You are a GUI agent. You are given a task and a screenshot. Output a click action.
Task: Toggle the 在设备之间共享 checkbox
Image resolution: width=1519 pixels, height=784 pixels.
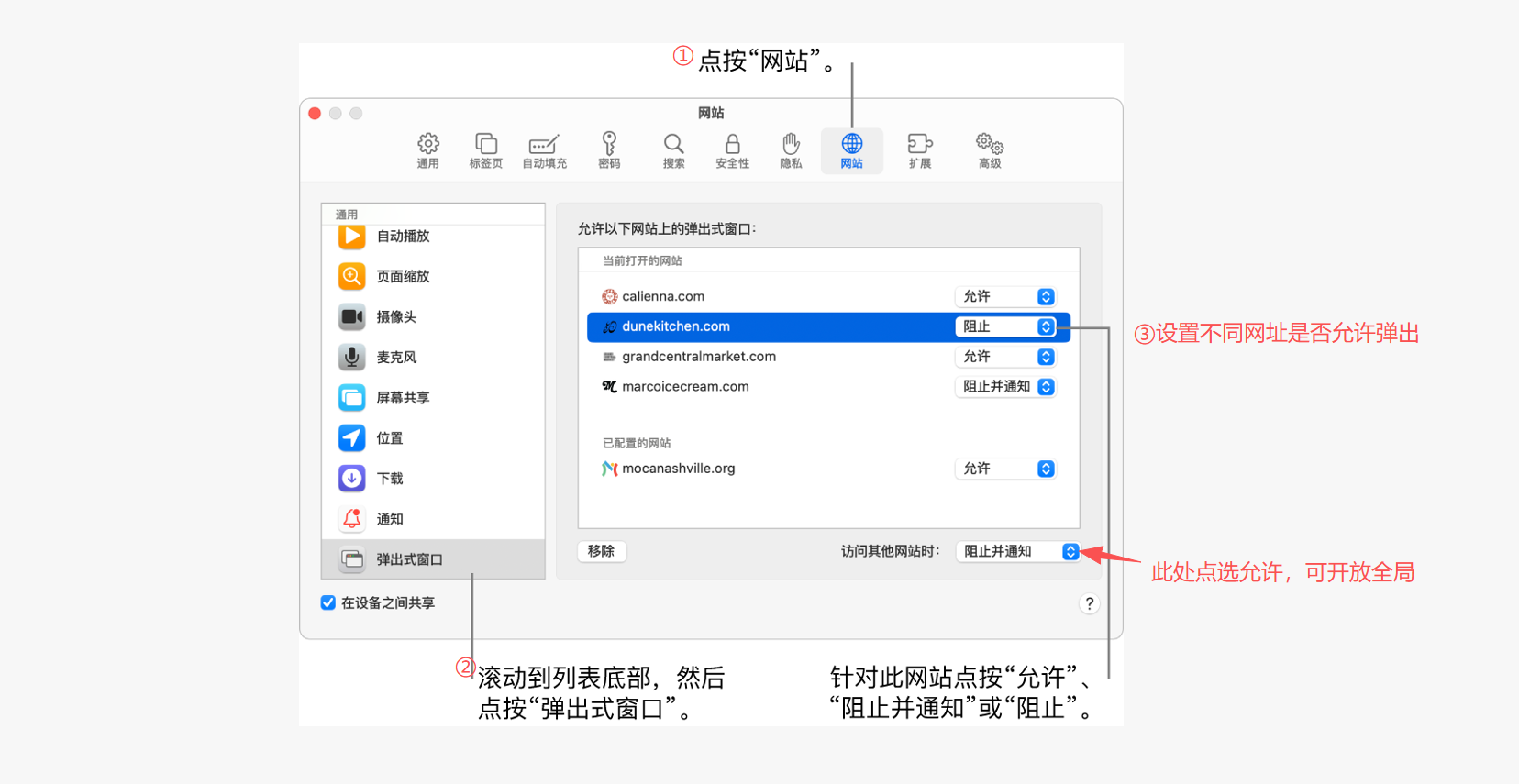pos(327,602)
